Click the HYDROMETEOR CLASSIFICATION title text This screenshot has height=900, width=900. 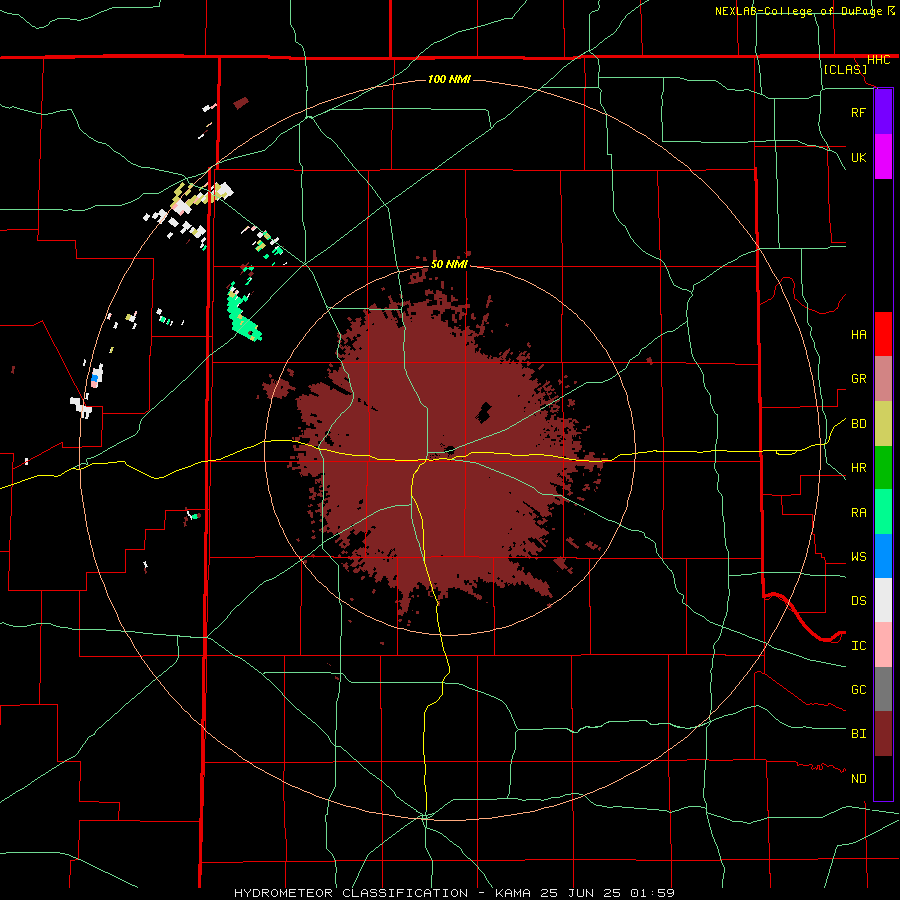(351, 893)
